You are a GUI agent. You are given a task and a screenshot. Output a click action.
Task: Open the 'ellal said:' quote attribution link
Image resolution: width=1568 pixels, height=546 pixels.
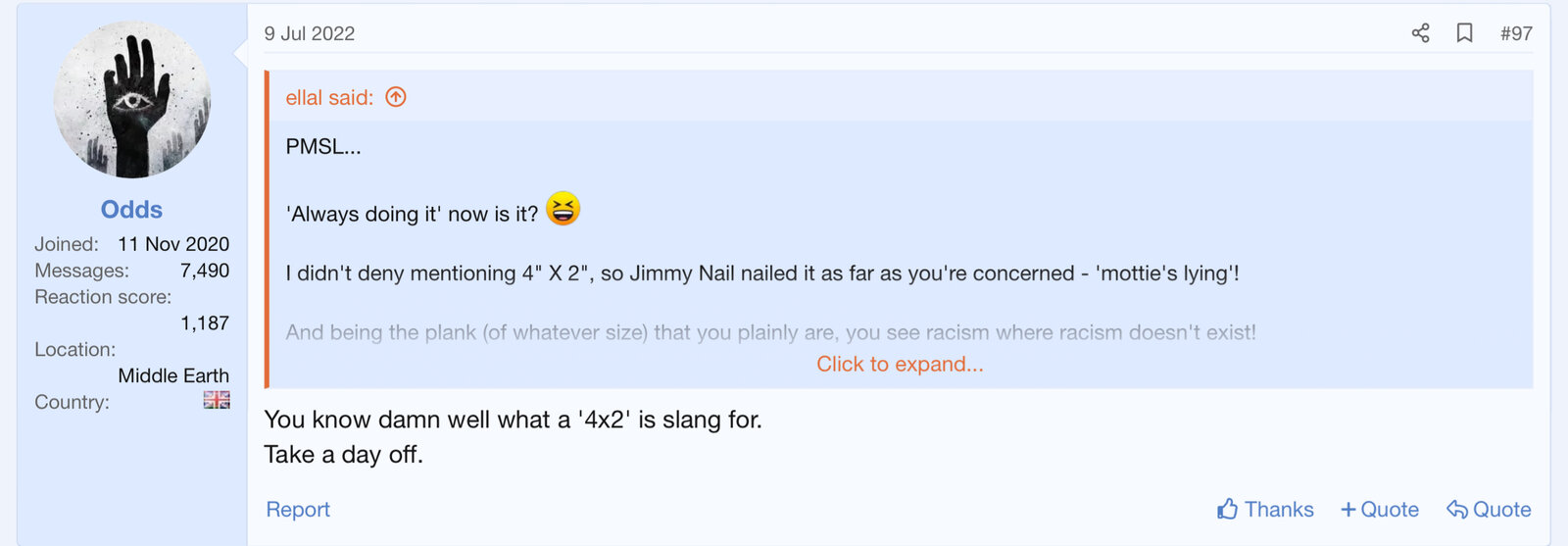pyautogui.click(x=329, y=97)
